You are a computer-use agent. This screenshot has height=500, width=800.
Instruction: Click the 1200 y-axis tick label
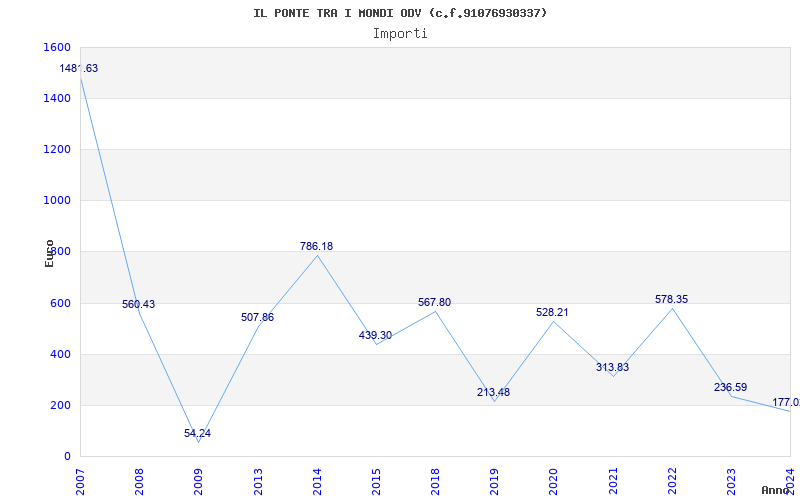pyautogui.click(x=57, y=149)
